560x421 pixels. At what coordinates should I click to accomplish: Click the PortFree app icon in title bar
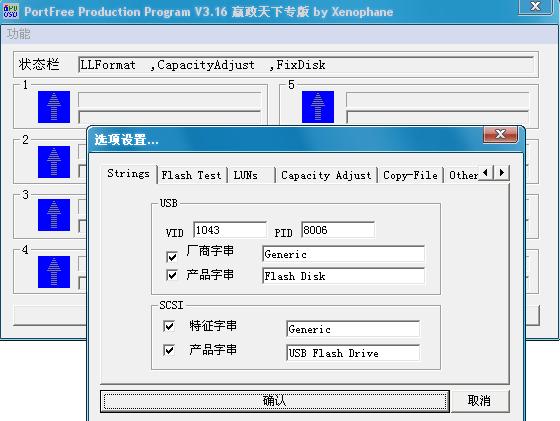tap(11, 11)
